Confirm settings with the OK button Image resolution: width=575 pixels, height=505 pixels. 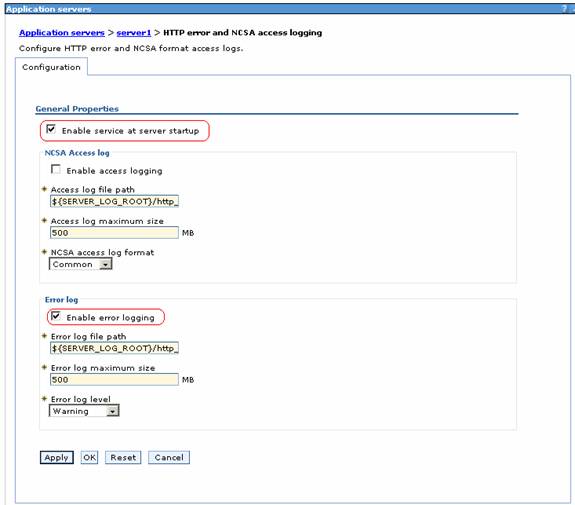tap(89, 457)
